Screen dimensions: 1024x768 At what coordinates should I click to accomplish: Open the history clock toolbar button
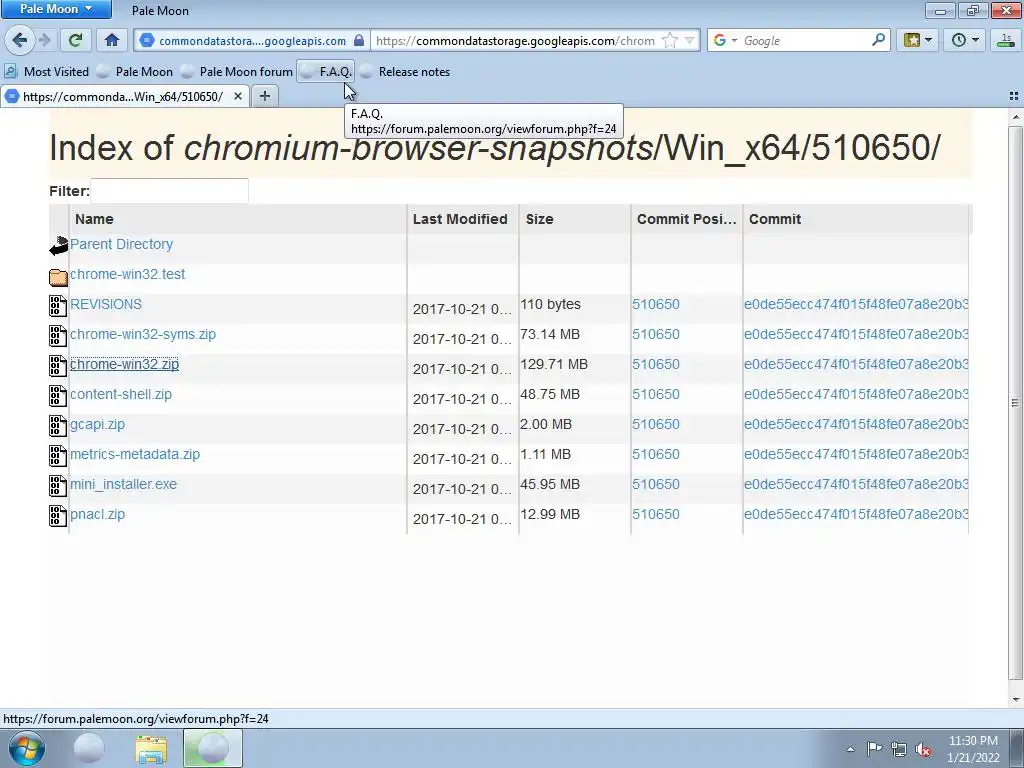(x=964, y=40)
